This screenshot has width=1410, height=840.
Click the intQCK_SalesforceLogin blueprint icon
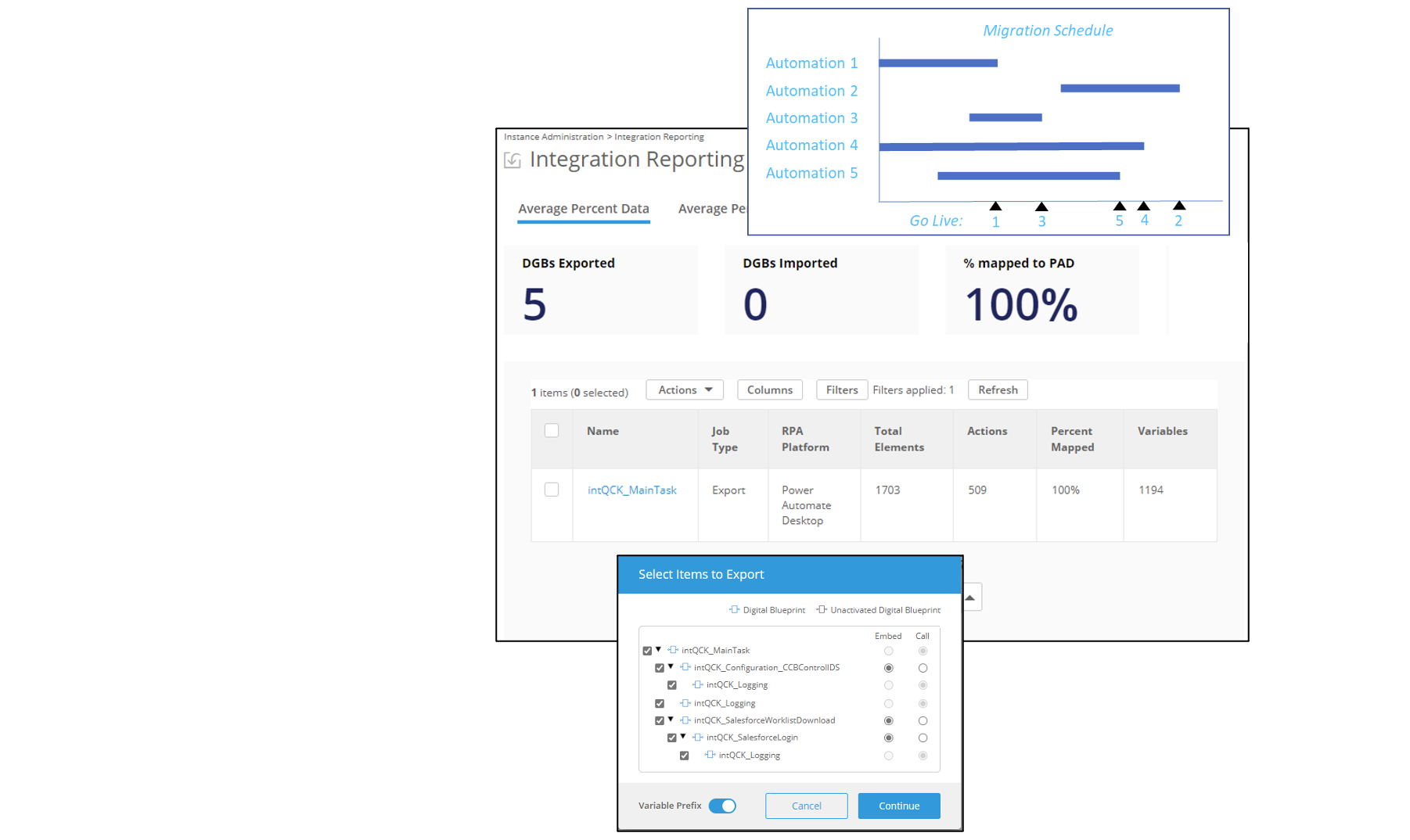click(698, 738)
